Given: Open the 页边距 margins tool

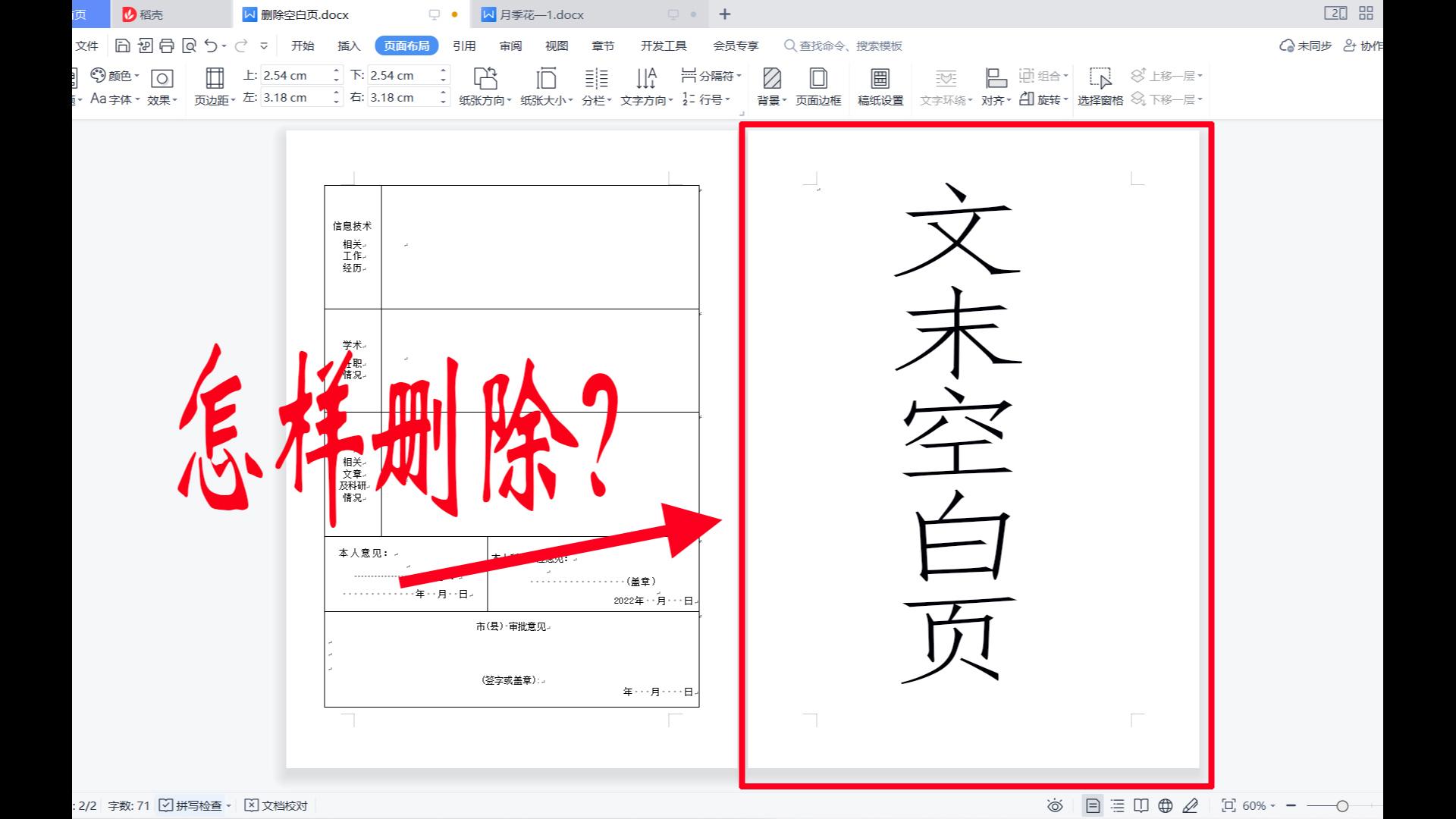Looking at the screenshot, I should click(x=214, y=86).
